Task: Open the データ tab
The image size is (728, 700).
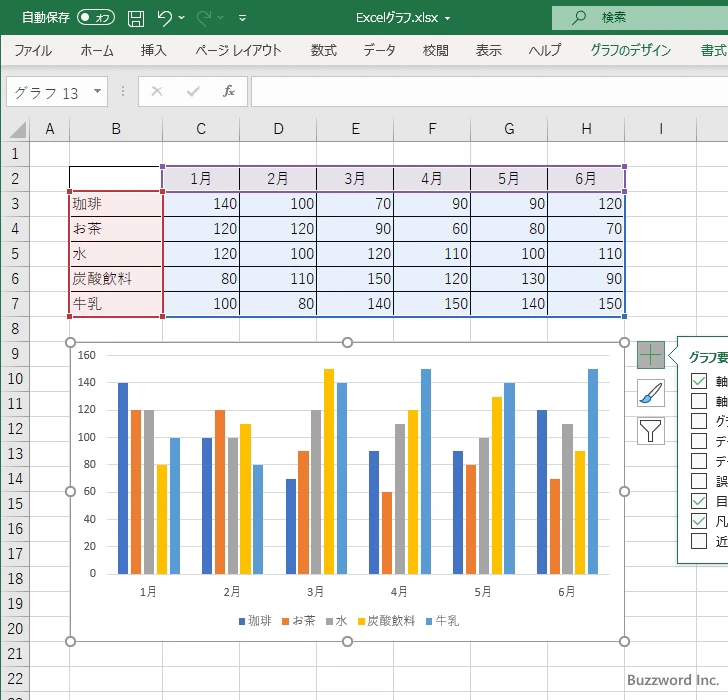Action: coord(379,50)
